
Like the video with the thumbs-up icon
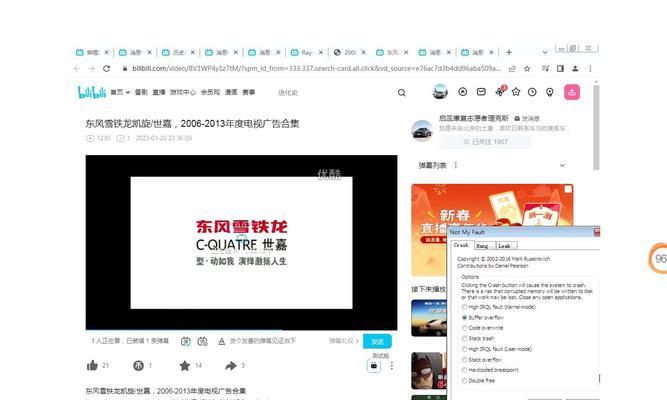(x=92, y=365)
